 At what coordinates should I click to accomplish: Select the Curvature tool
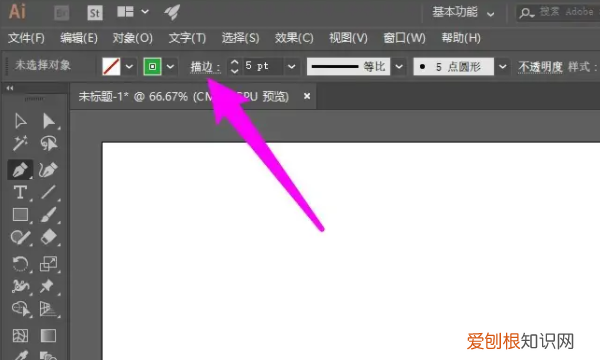click(49, 170)
